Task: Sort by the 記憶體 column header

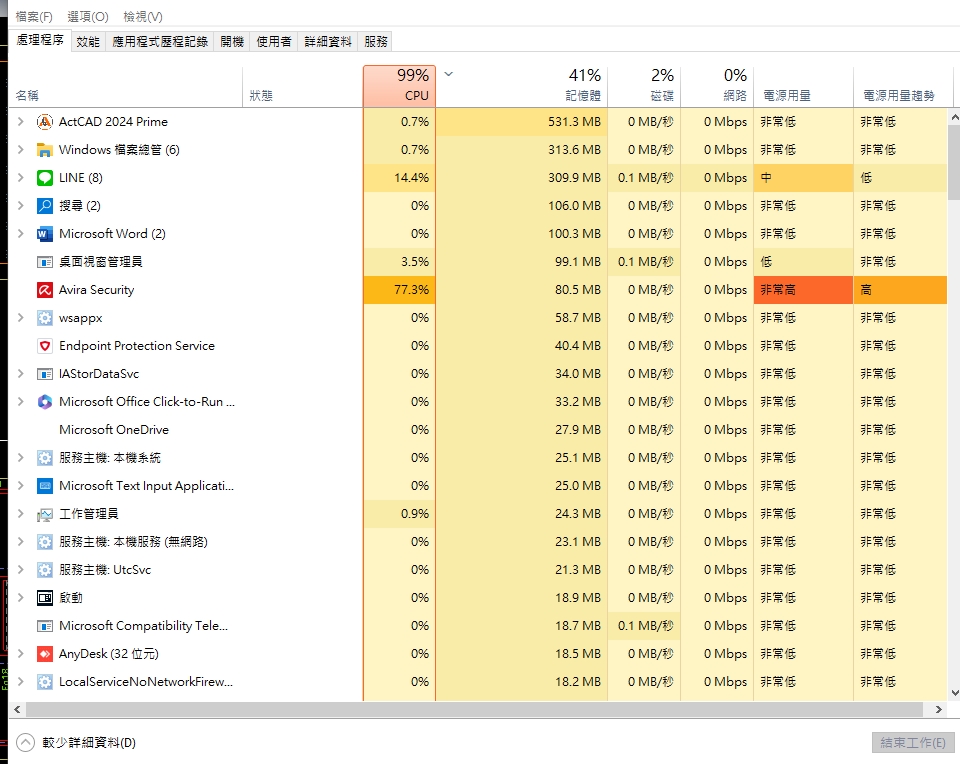Action: click(522, 86)
